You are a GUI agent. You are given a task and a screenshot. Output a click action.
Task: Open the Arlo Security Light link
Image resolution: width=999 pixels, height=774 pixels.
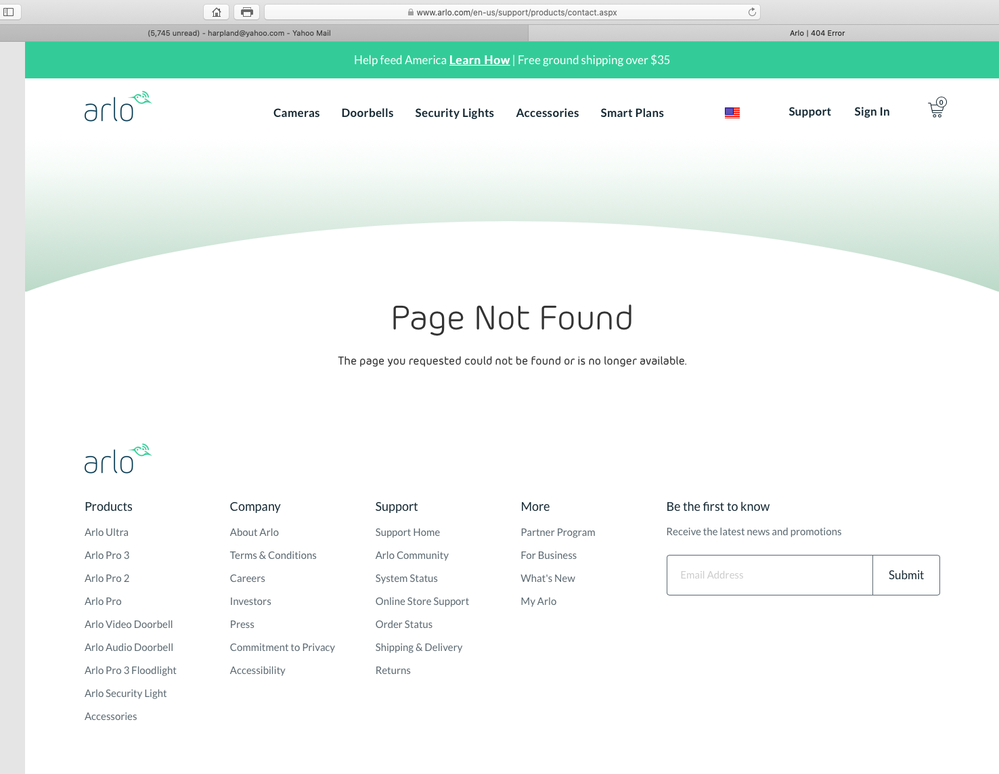tap(126, 693)
